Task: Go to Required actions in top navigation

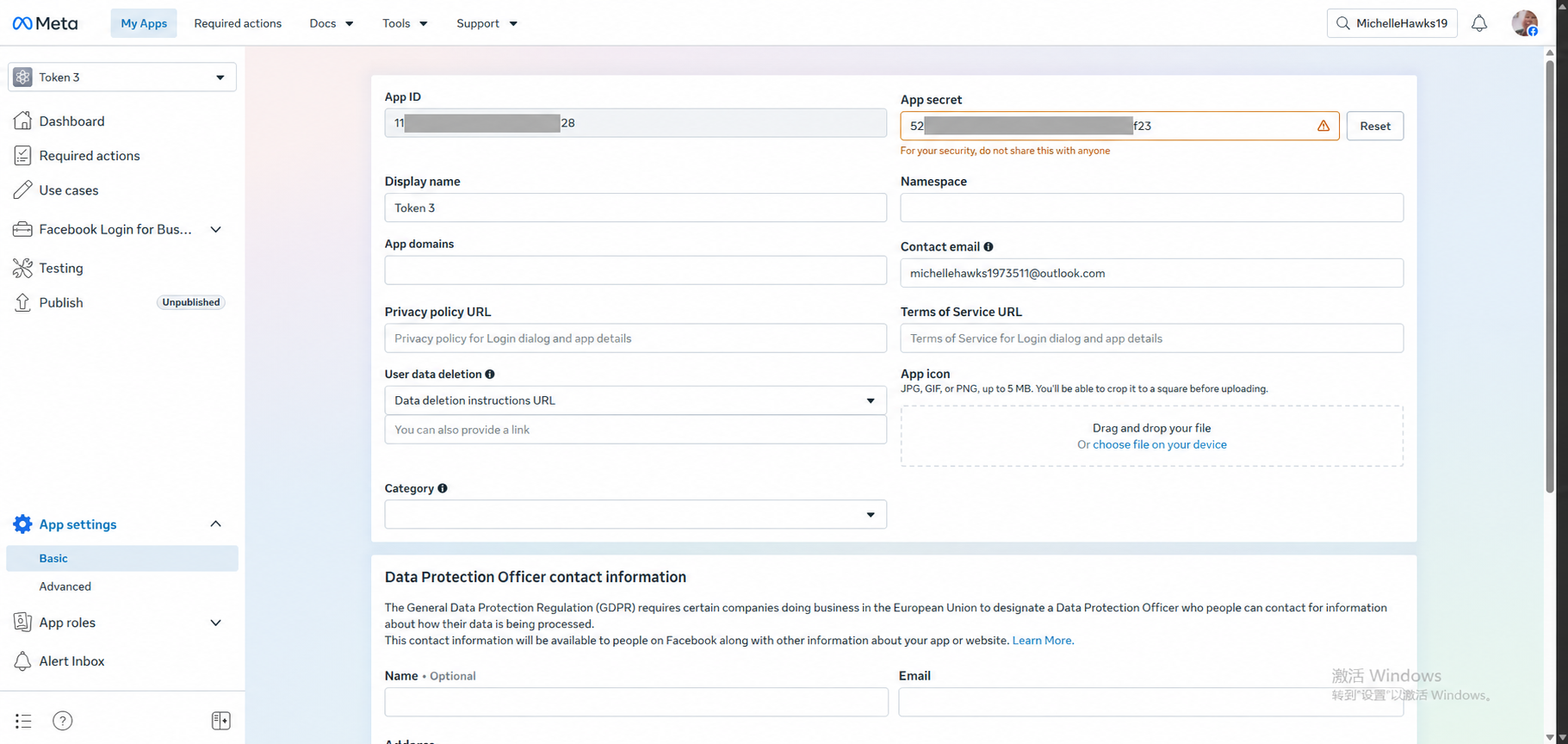Action: click(238, 23)
